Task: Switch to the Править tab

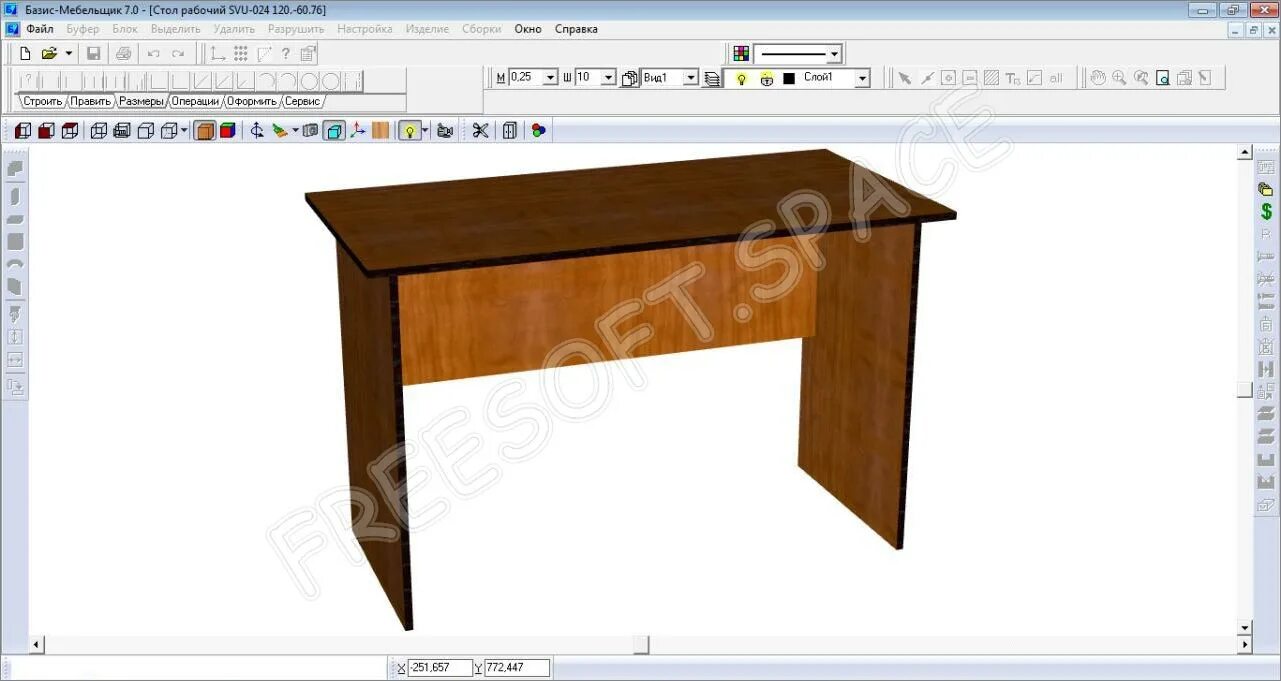Action: (90, 101)
